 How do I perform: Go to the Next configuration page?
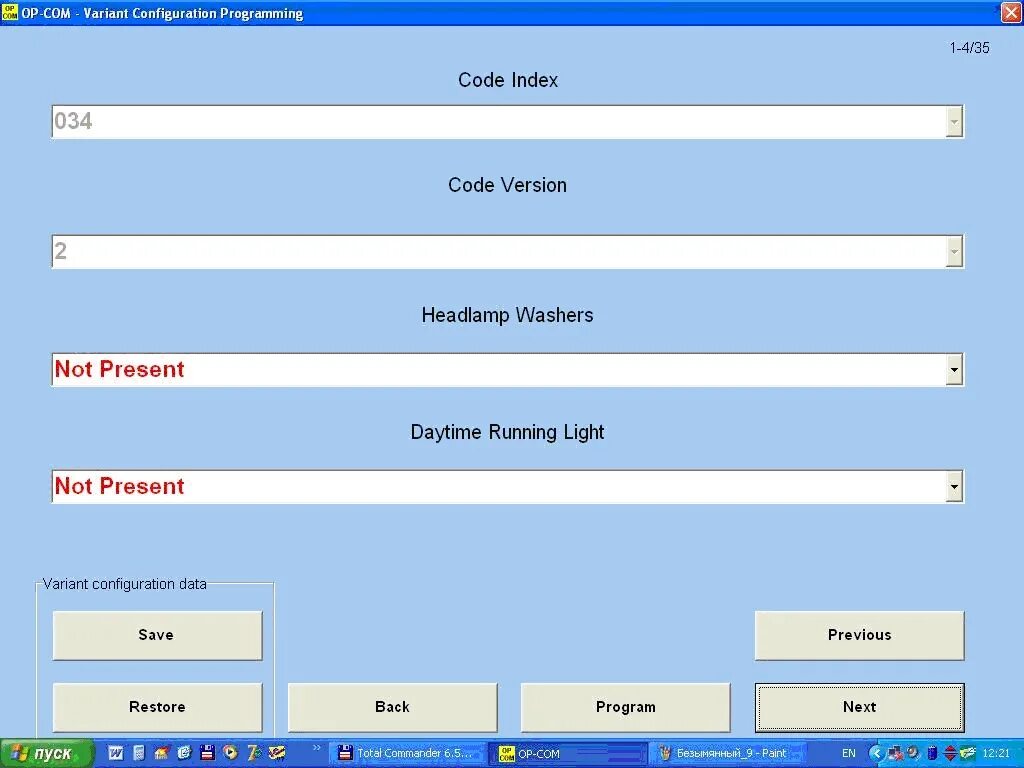859,707
